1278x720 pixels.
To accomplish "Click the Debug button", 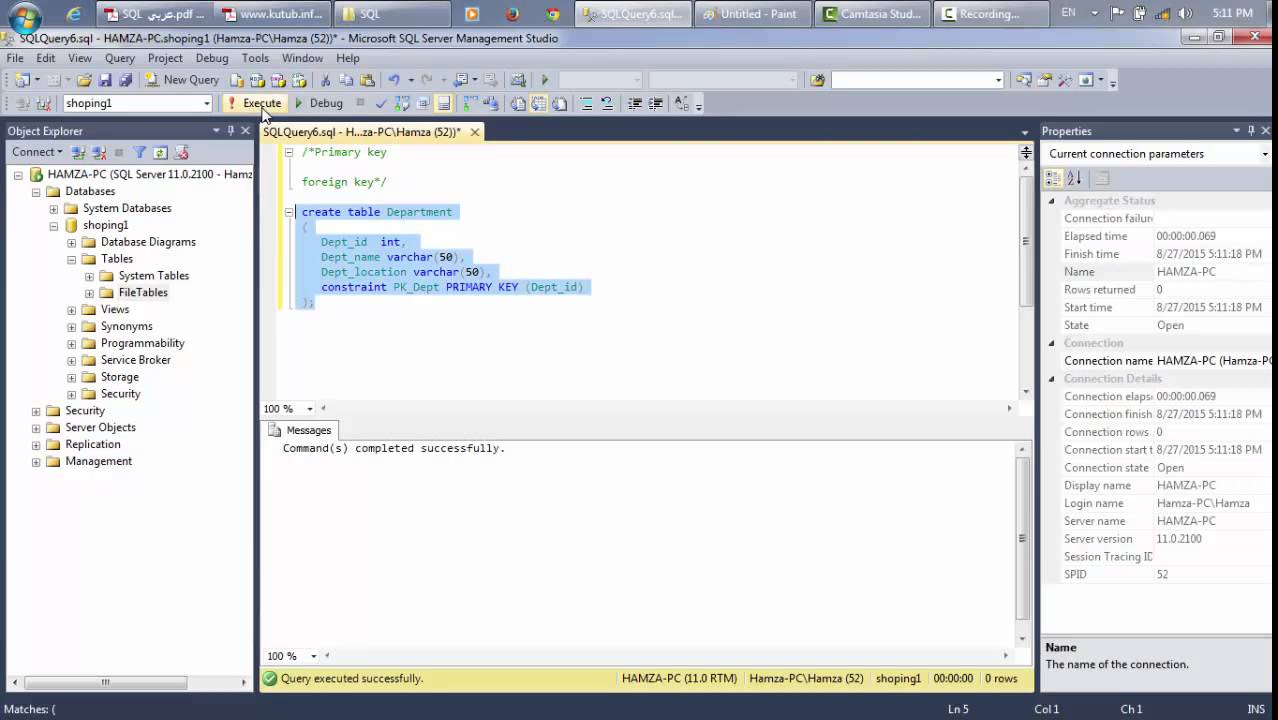I will 318,103.
